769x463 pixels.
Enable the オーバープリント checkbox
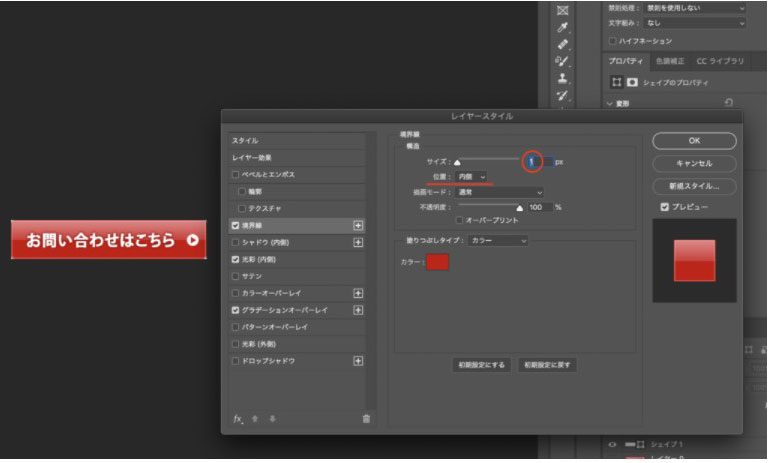(x=459, y=220)
